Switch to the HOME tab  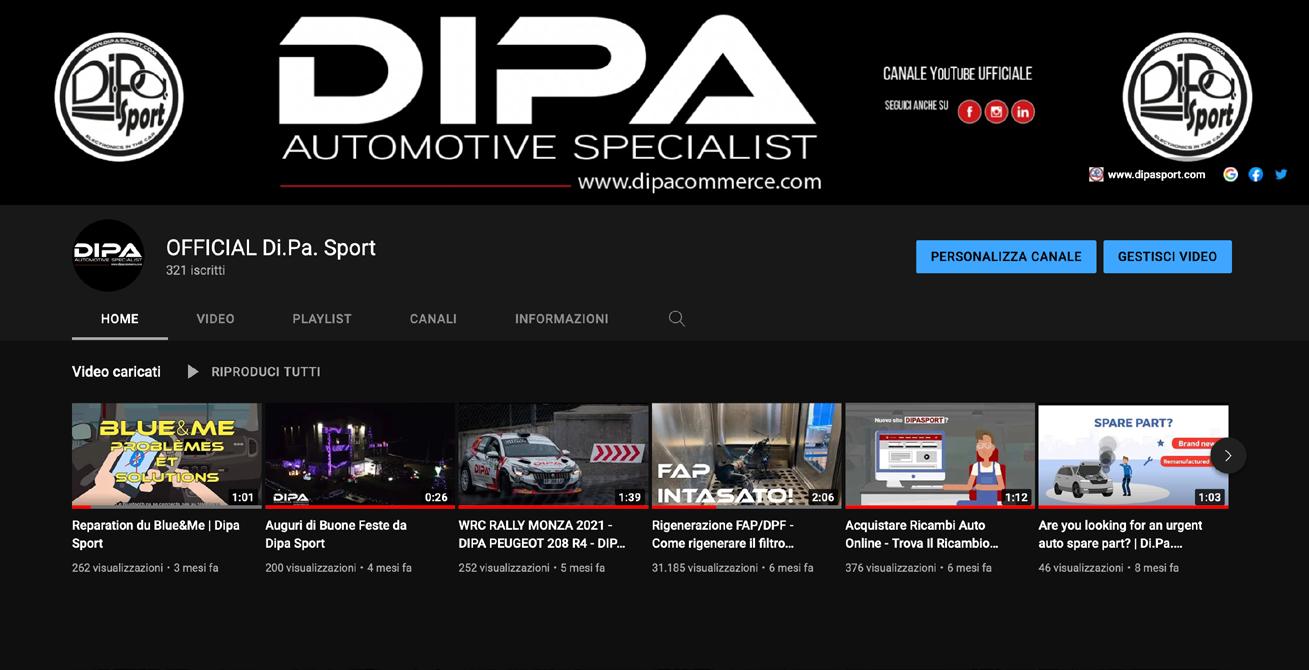click(x=120, y=318)
